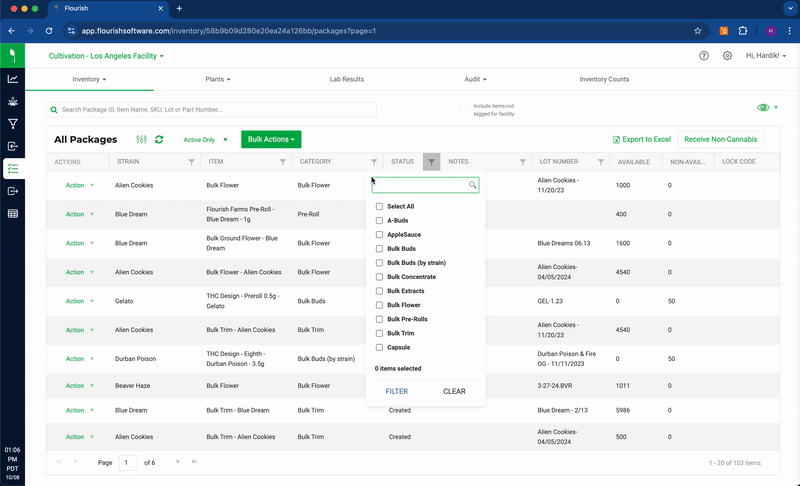Switch to the Lab Results tab
800x486 pixels.
(x=346, y=80)
